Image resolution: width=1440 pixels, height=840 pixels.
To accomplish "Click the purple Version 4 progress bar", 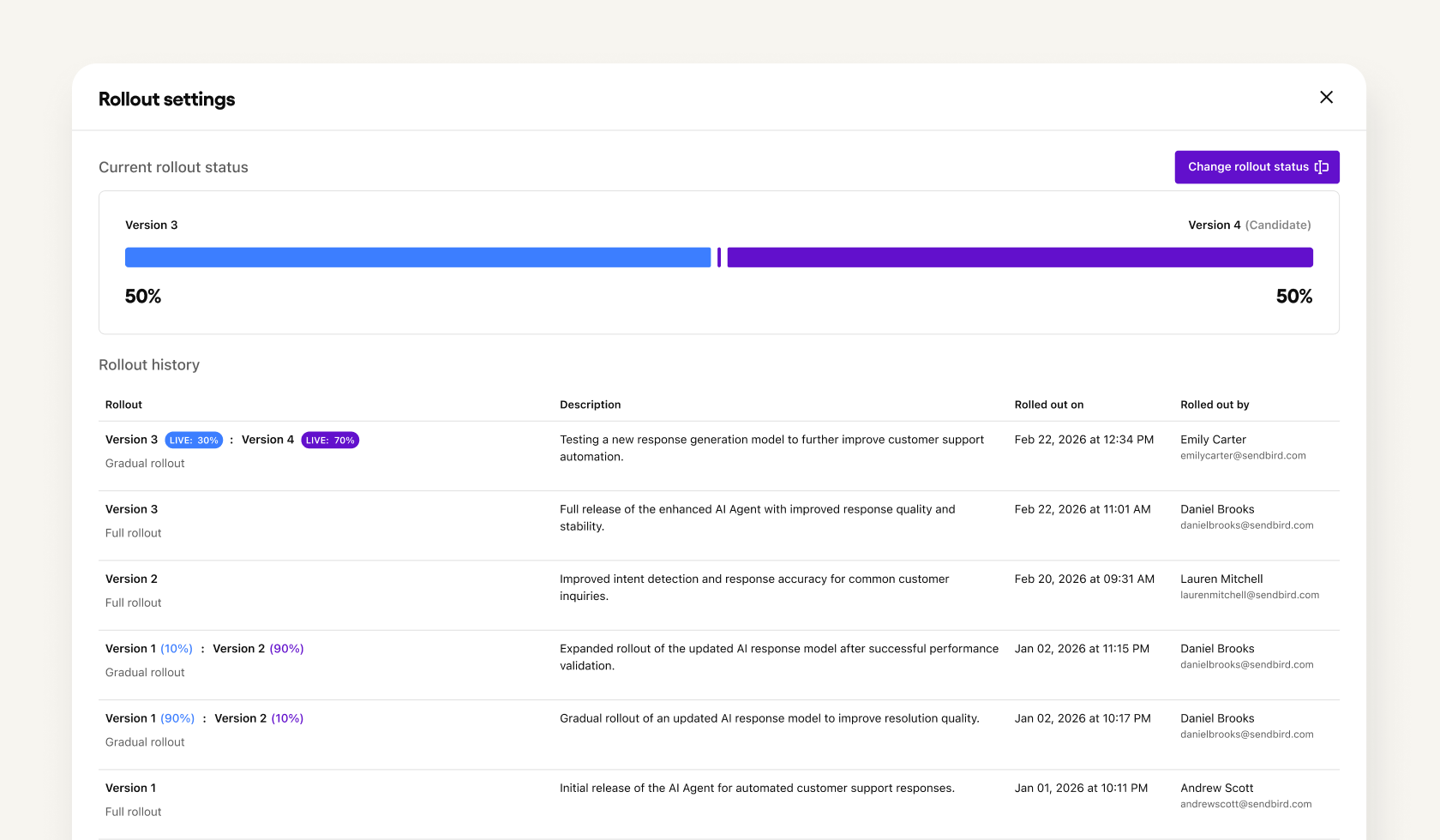I will tap(1020, 257).
